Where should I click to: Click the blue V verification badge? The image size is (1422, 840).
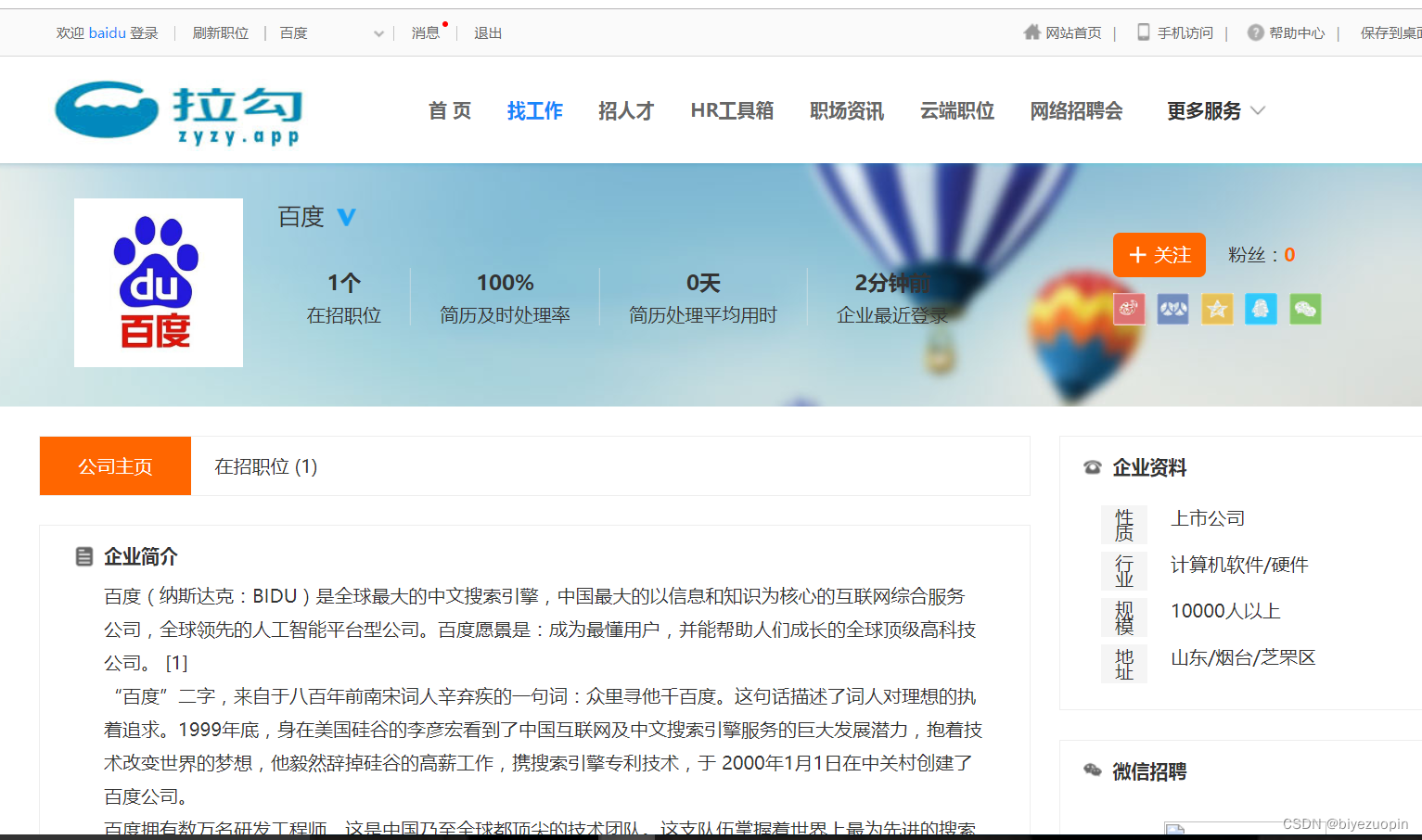(x=346, y=217)
